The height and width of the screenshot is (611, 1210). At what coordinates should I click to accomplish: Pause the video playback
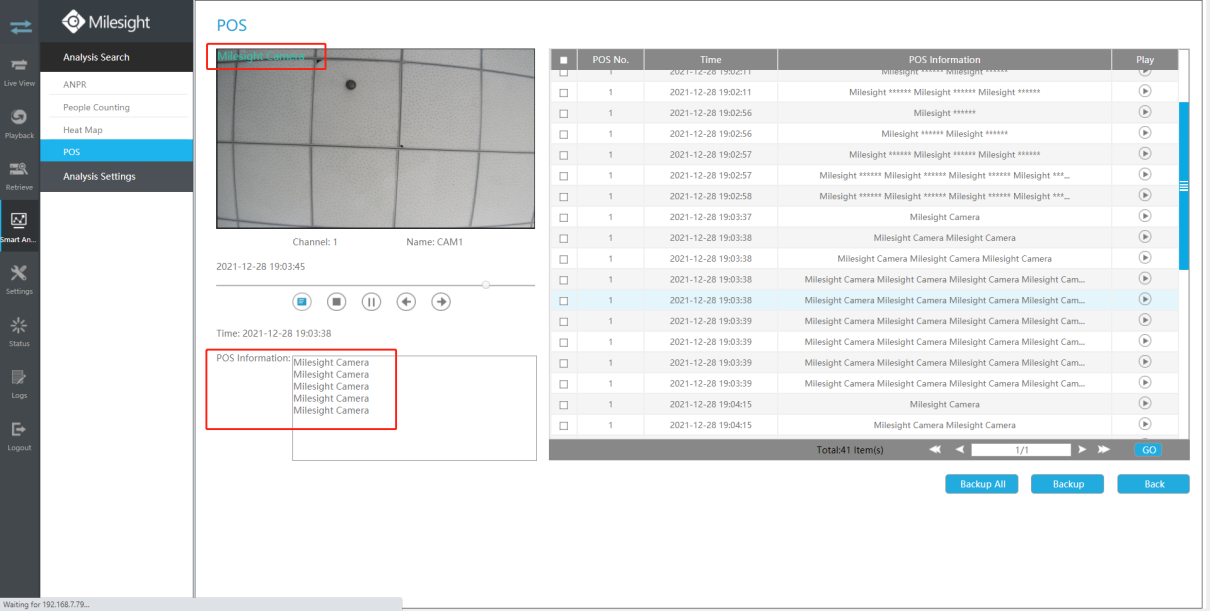tap(371, 301)
